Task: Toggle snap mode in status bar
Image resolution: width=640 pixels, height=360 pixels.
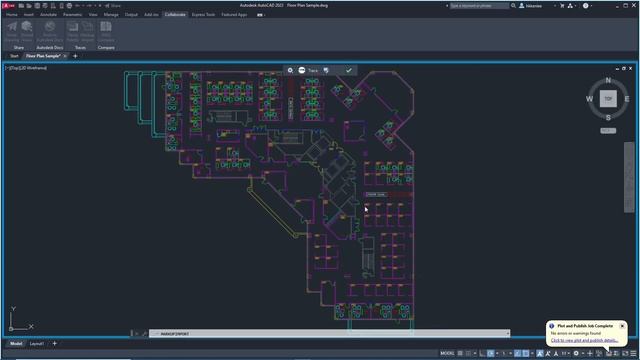Action: tap(469, 353)
